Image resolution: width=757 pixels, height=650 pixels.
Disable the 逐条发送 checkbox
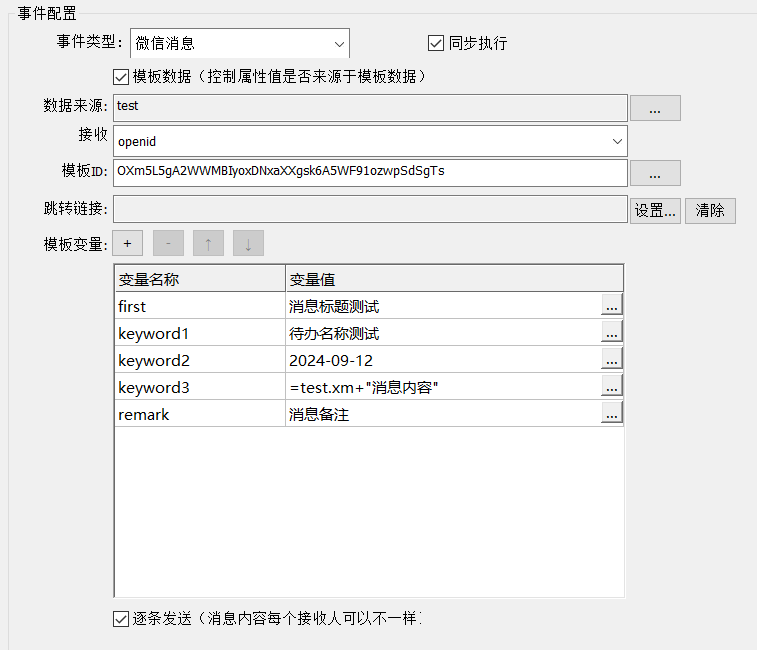coord(122,619)
